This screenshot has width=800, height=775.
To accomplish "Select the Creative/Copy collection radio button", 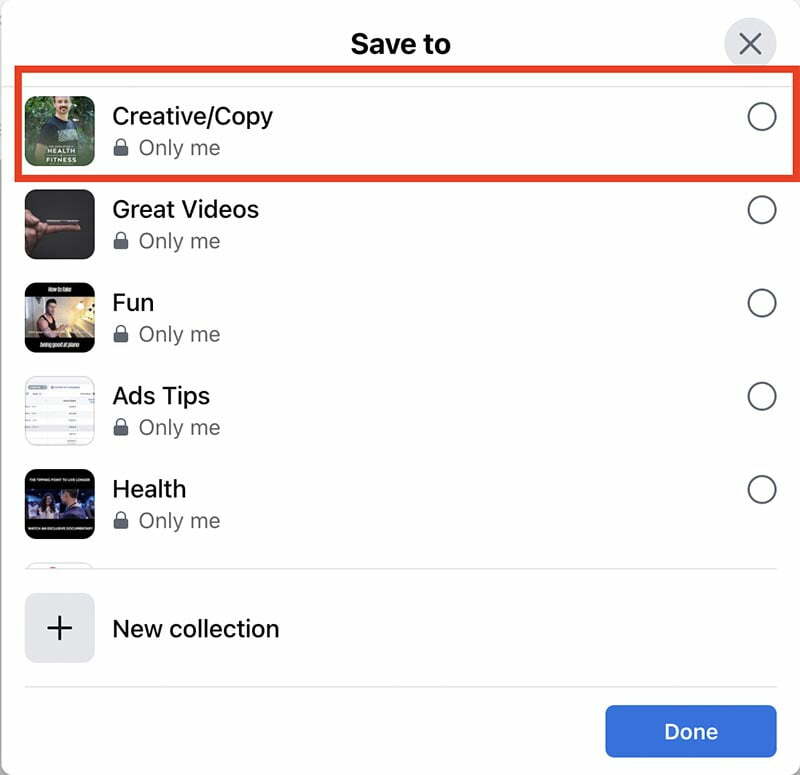I will coord(762,117).
